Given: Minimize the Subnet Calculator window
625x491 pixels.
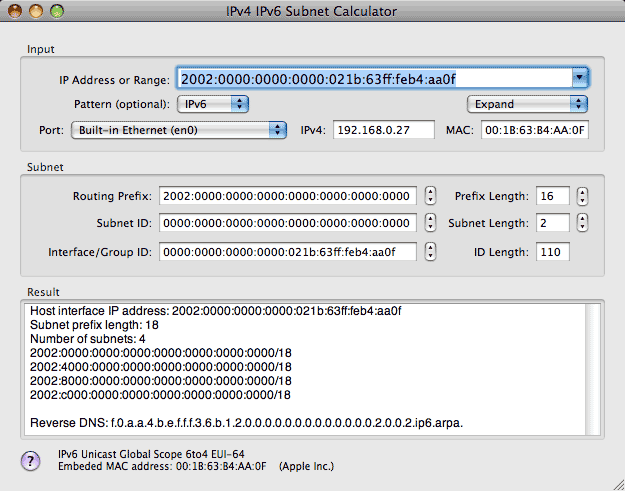Looking at the screenshot, I should (x=36, y=11).
